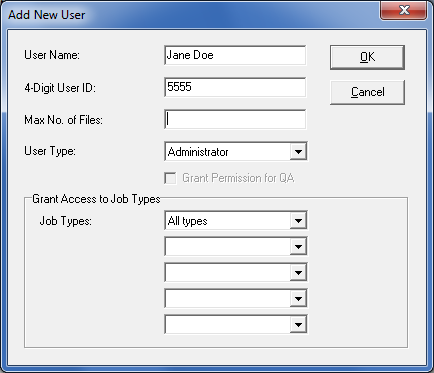The width and height of the screenshot is (434, 373).
Task: Click the Grant Access to Job Types group label
Action: point(96,199)
